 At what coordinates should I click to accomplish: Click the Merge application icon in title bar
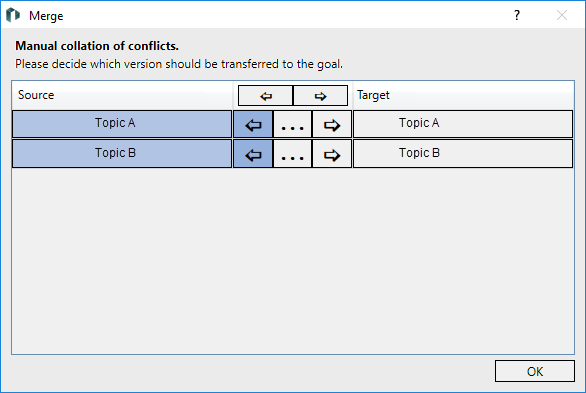click(x=13, y=15)
